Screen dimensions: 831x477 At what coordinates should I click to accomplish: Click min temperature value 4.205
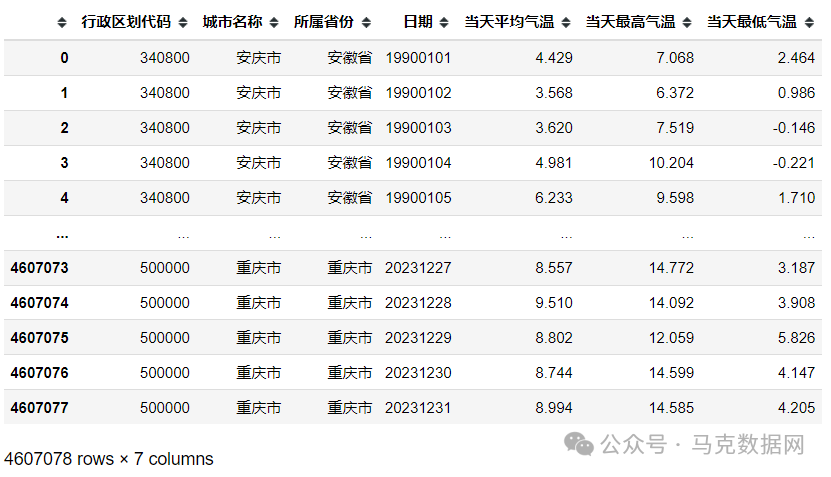tap(797, 408)
